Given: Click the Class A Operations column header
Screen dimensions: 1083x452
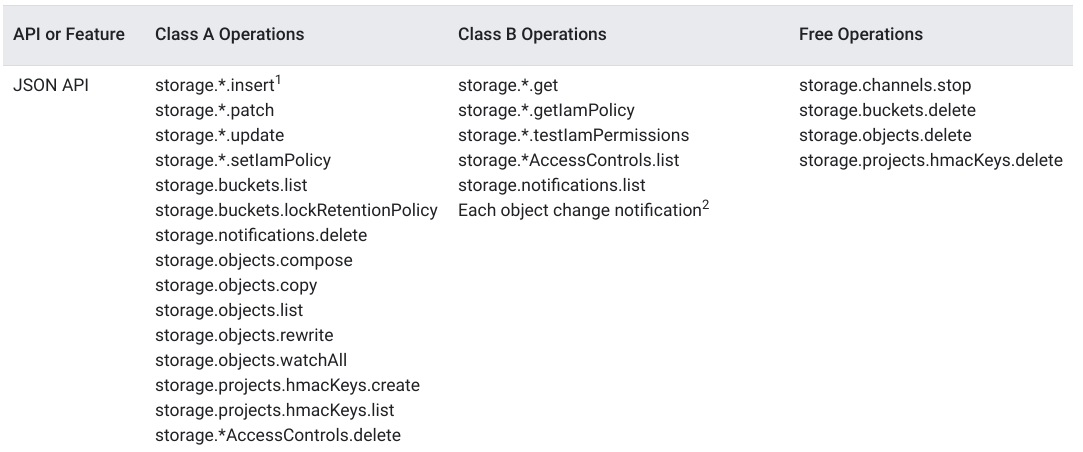Looking at the screenshot, I should 230,34.
